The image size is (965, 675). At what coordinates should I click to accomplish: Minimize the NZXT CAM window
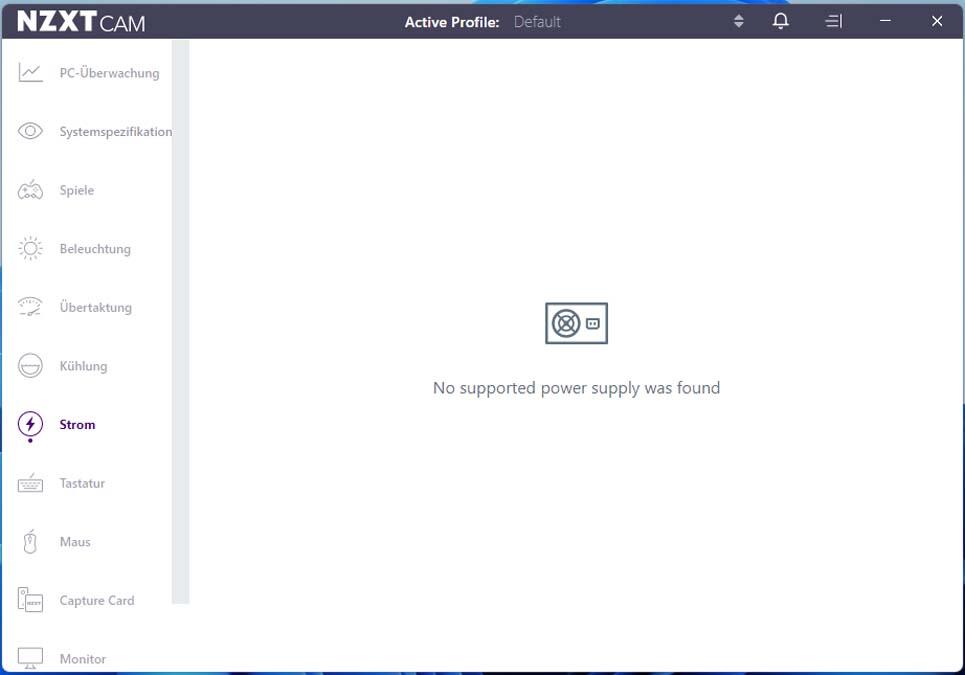(x=885, y=21)
